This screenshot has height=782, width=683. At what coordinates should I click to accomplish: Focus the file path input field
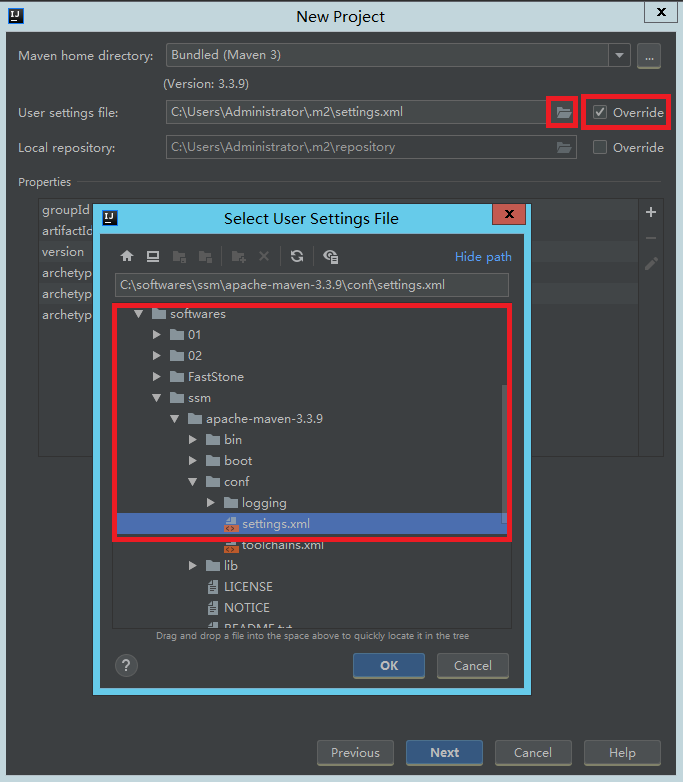point(312,285)
